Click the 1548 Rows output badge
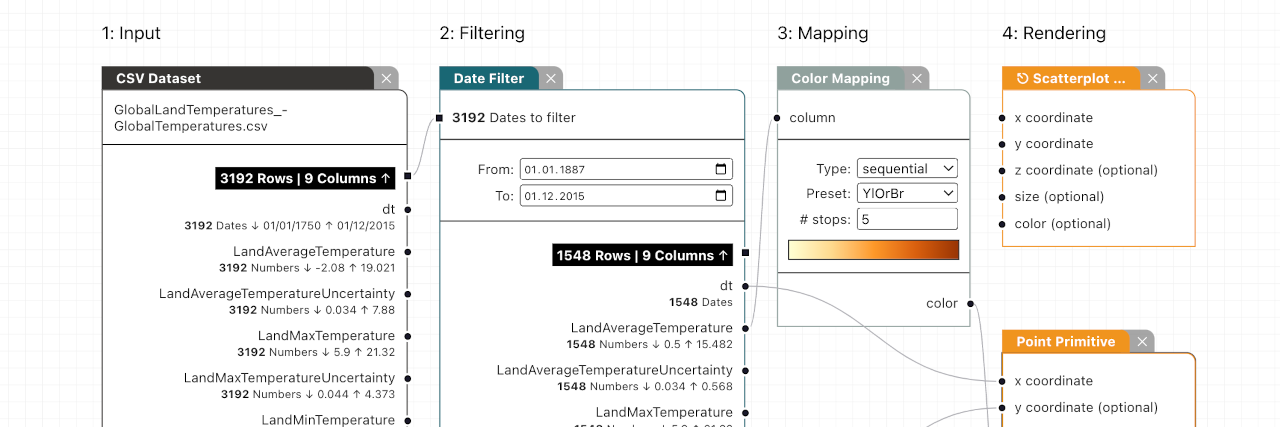The image size is (1280, 427). tap(642, 255)
